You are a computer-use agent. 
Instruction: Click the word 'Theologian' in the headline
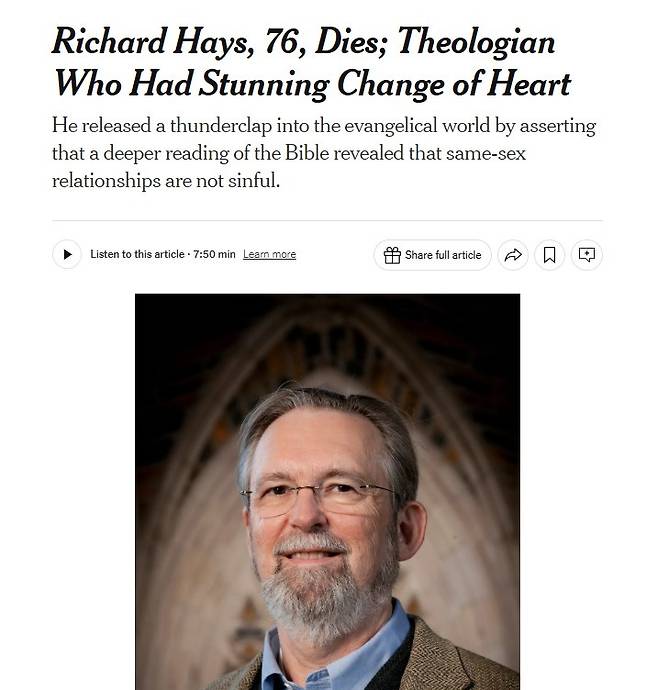483,43
